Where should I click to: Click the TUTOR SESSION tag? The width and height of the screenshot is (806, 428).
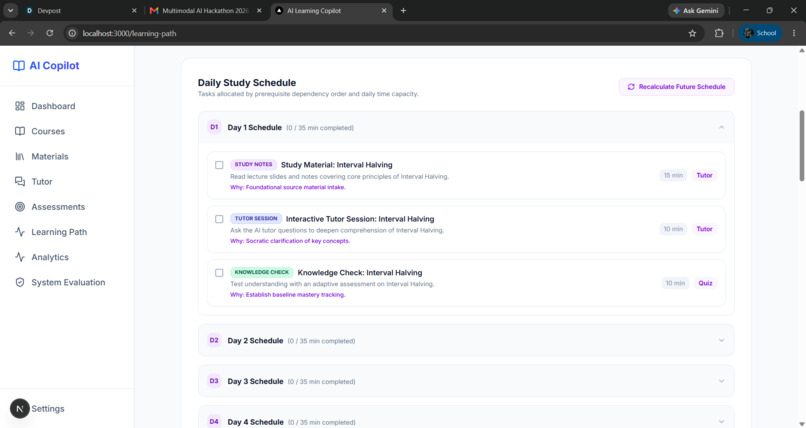(x=256, y=218)
